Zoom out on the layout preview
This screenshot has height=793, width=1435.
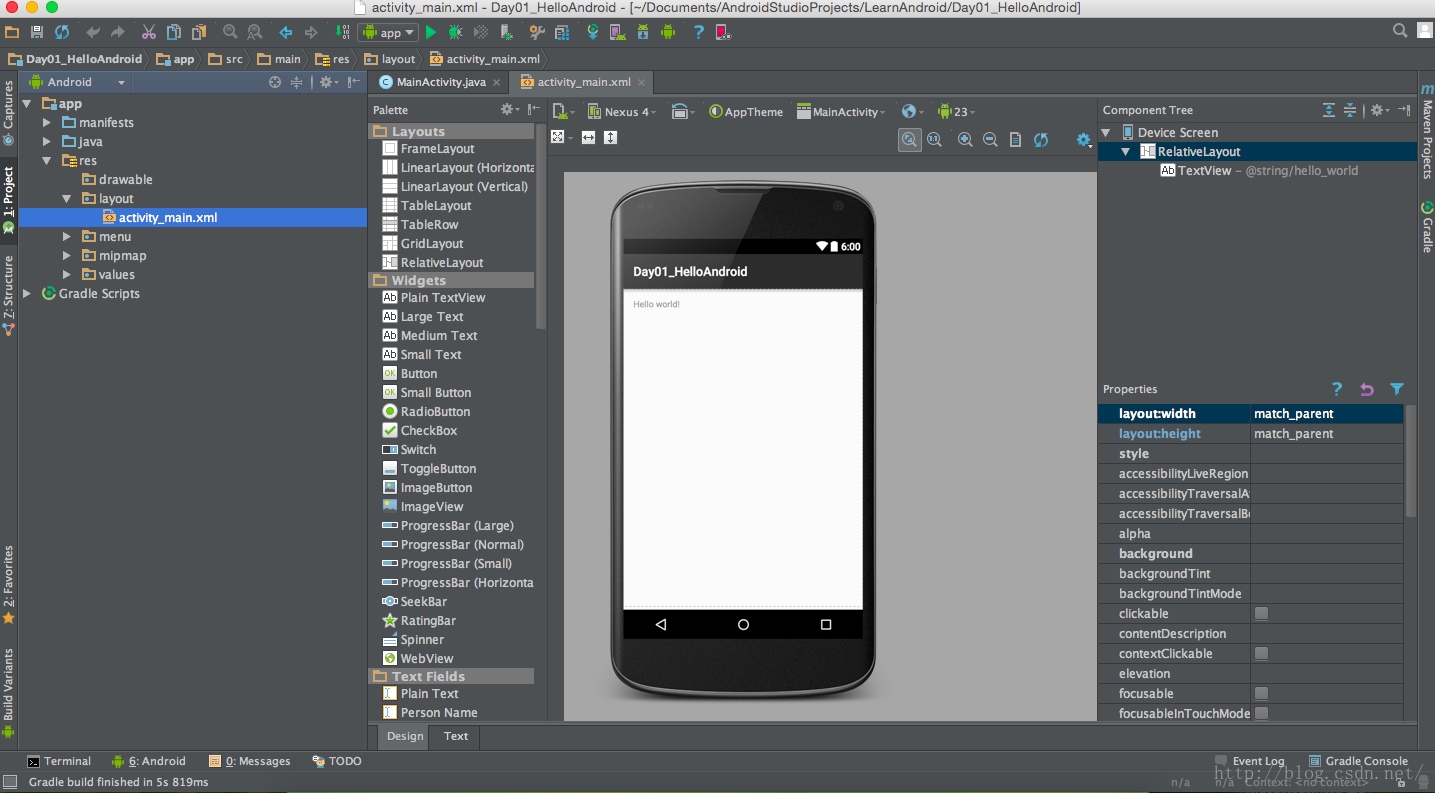pos(990,140)
